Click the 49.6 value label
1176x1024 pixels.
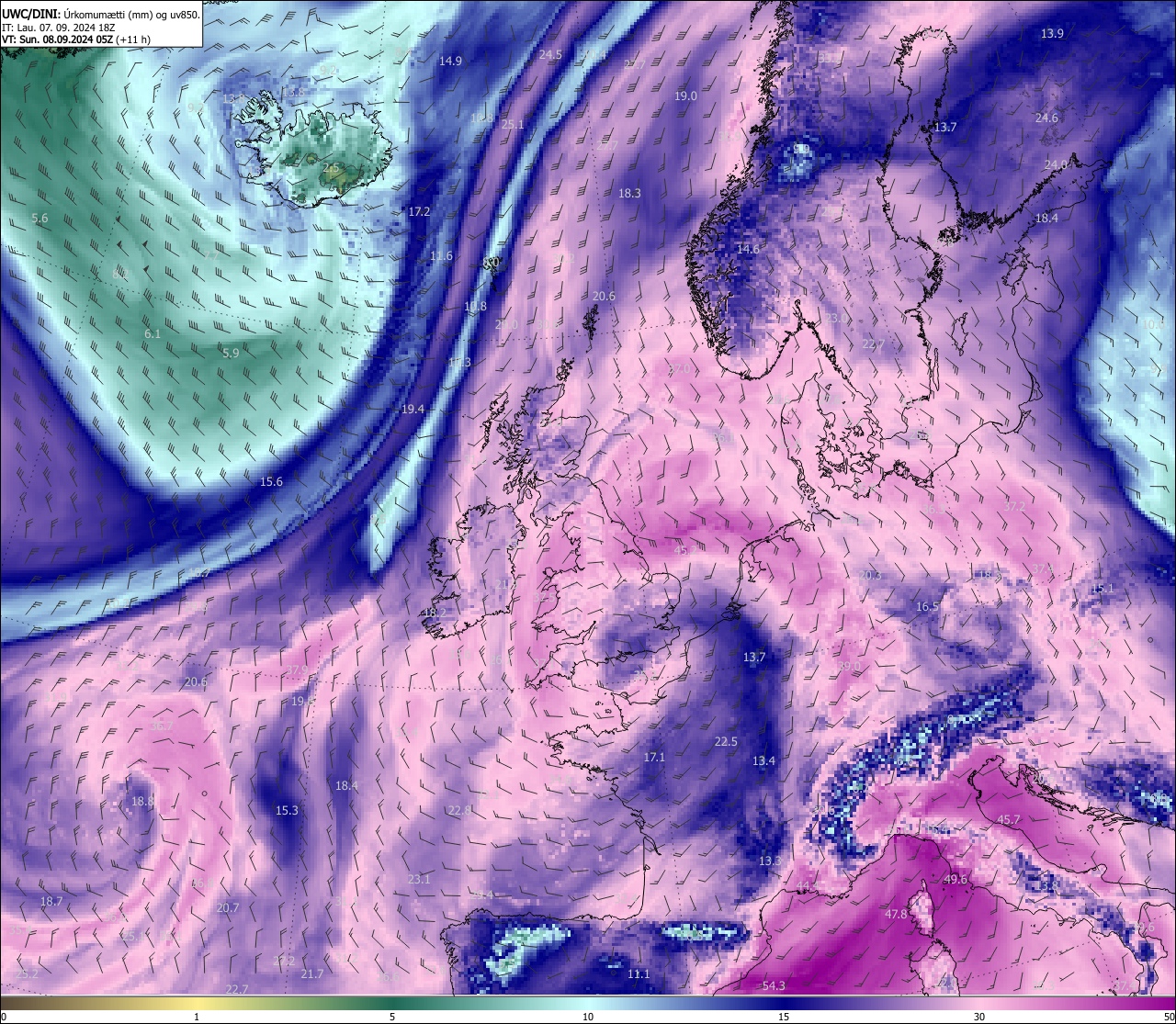(955, 880)
